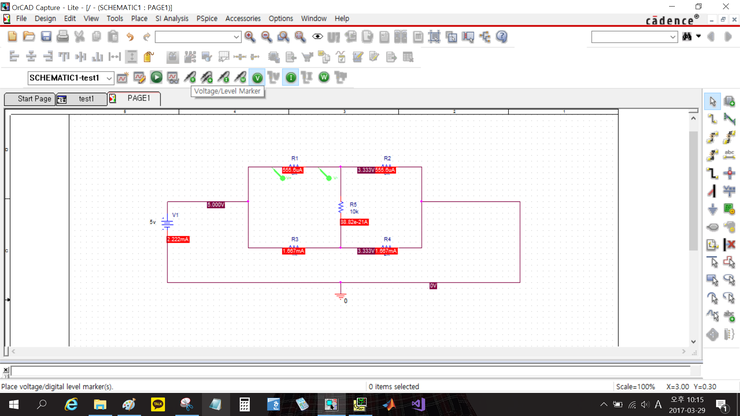Click the Voltage/Level Marker tool
The height and width of the screenshot is (416, 740).
point(190,77)
